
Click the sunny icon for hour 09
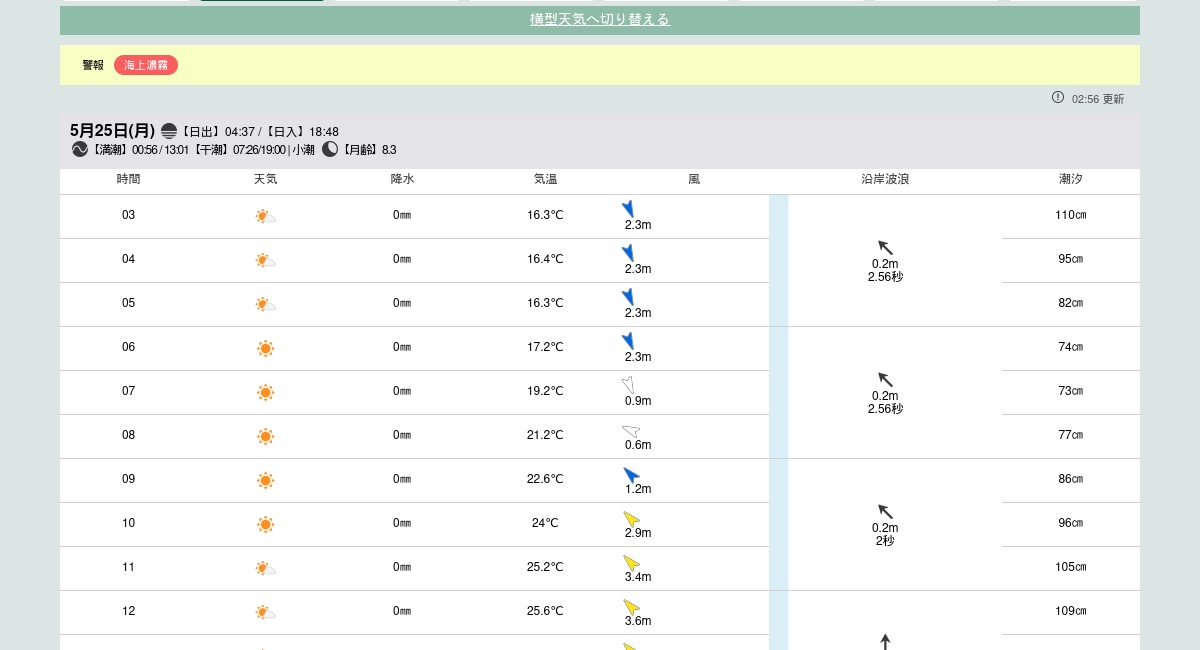tap(265, 480)
